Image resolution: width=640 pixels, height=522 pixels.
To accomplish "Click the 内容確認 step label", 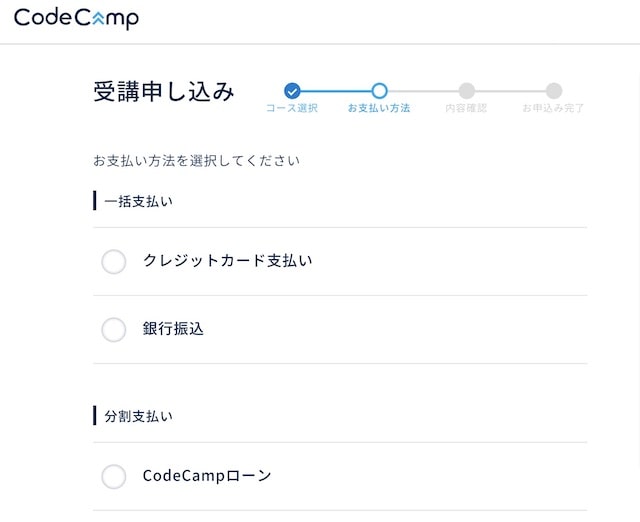I will pyautogui.click(x=466, y=108).
